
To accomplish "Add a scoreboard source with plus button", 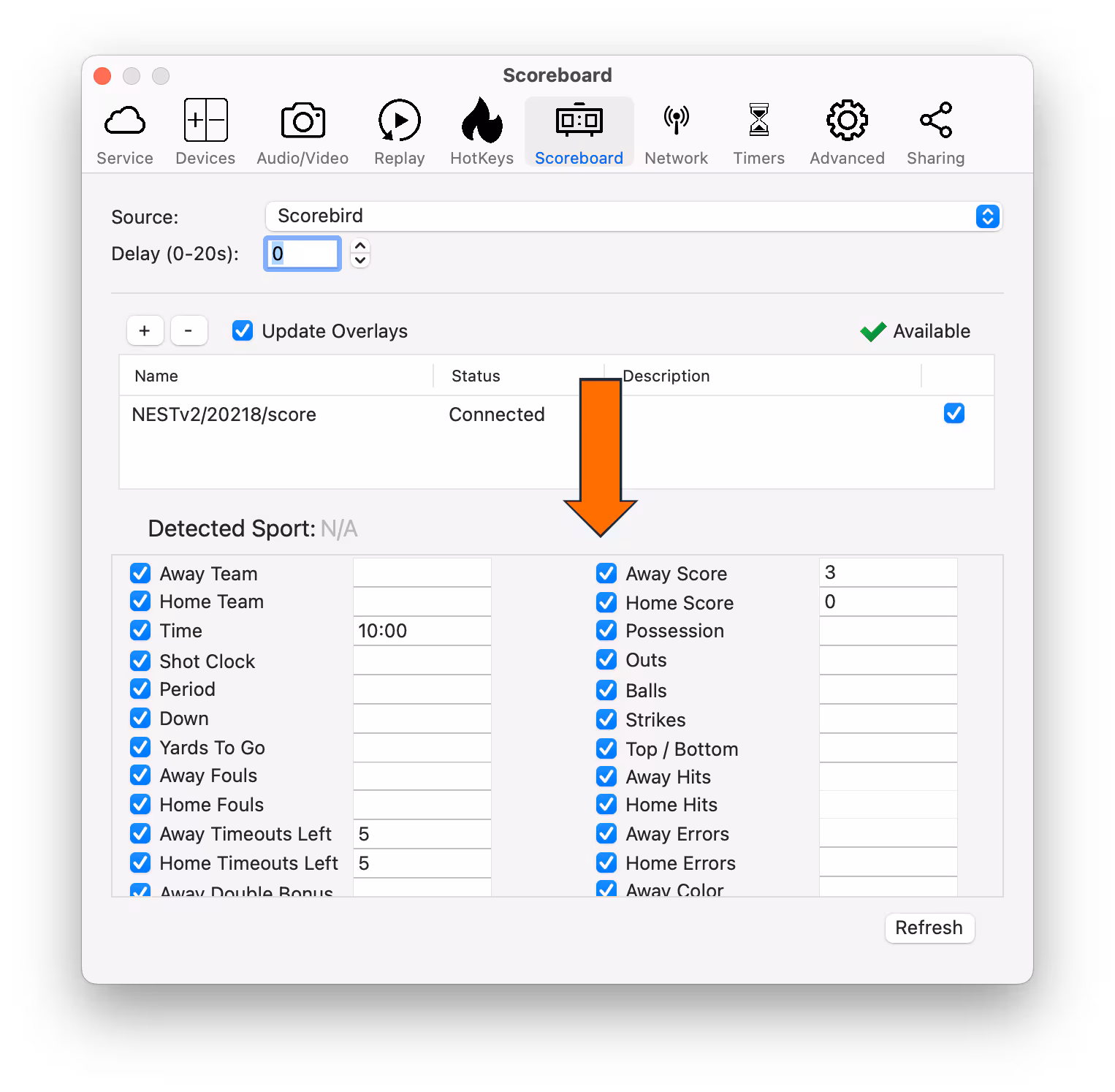I will 145,330.
